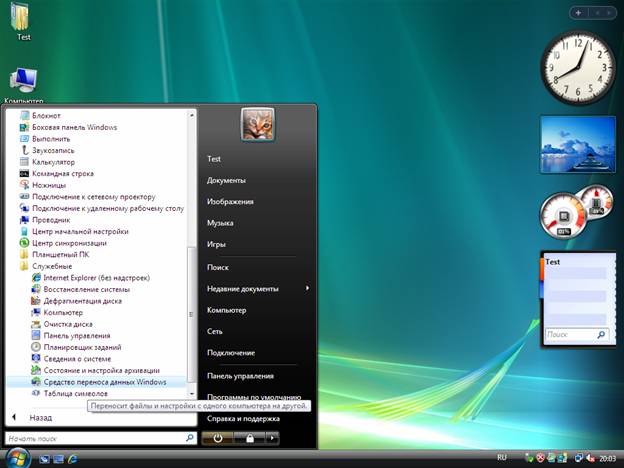Click the programs list scrollbar thumb
Viewport: 624px width, 468px height.
click(x=191, y=314)
